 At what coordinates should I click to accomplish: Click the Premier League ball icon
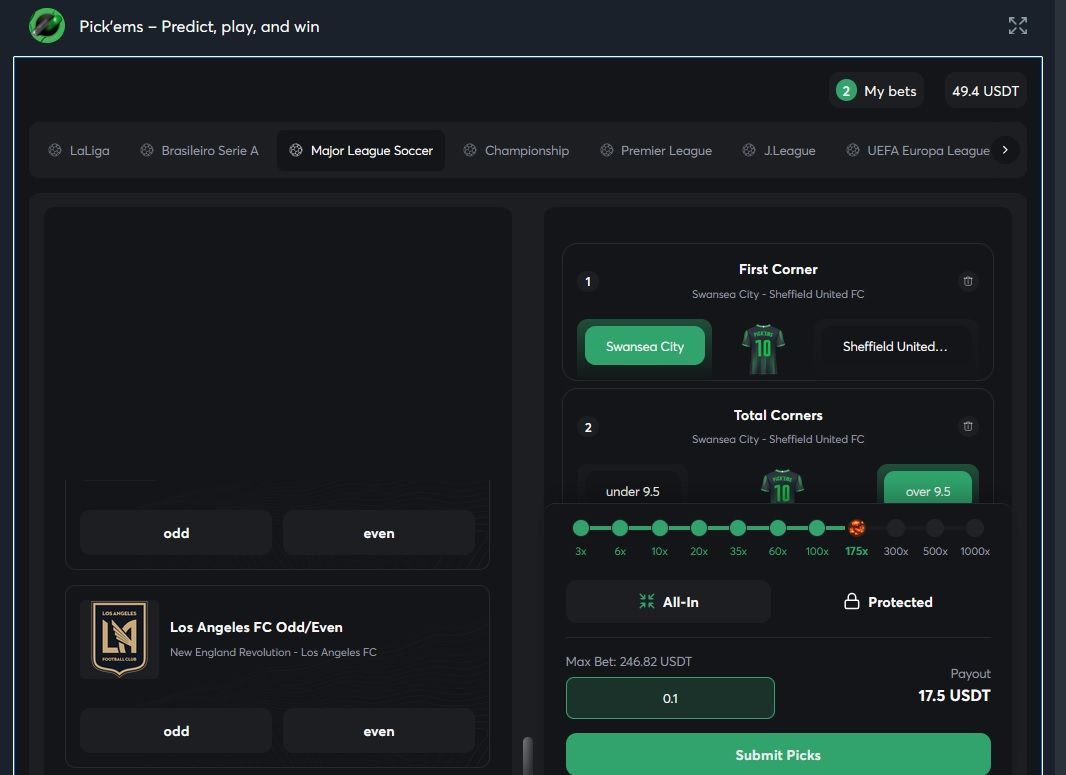(606, 150)
